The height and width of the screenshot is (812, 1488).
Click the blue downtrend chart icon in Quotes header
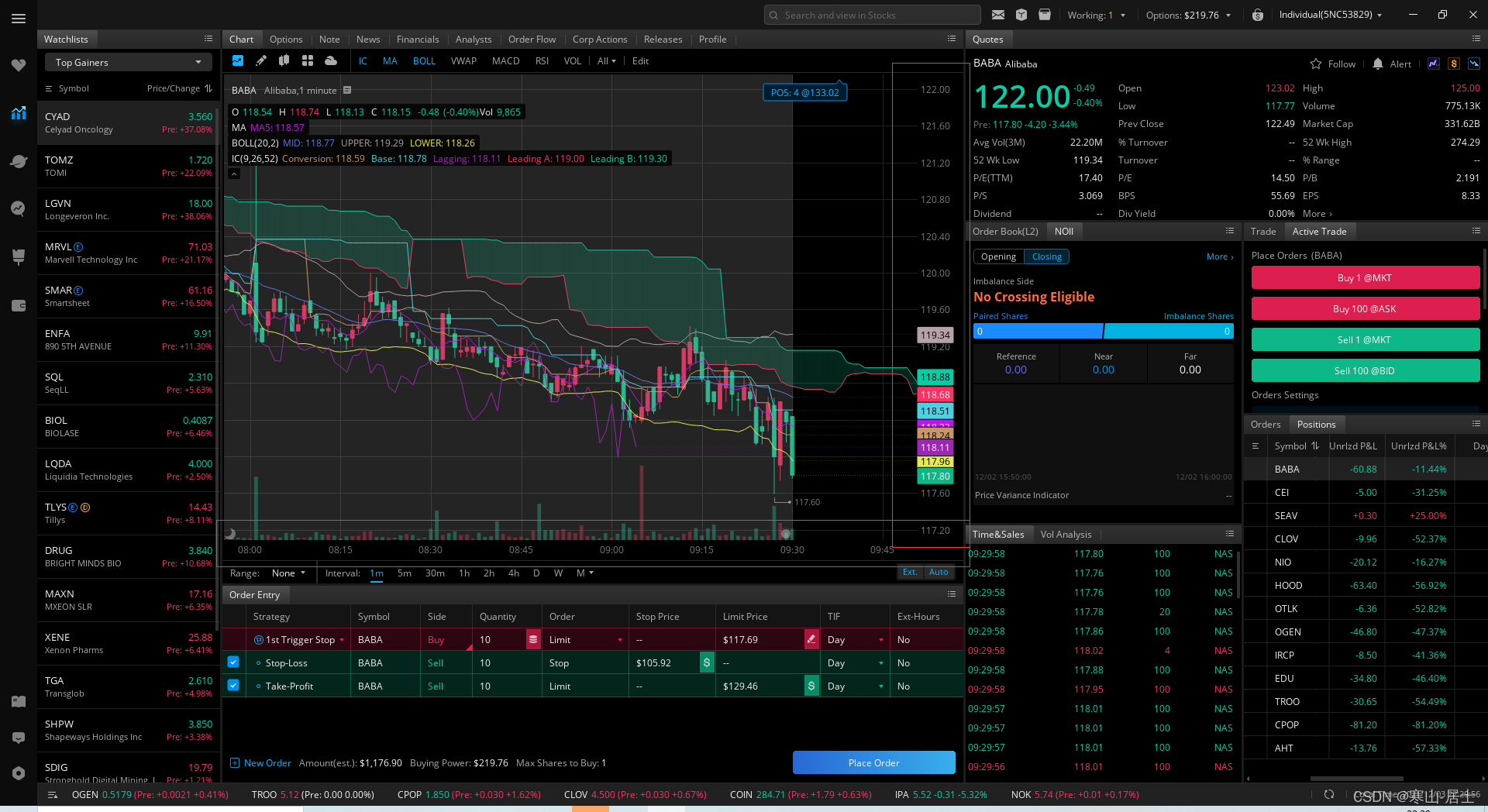click(x=1474, y=64)
